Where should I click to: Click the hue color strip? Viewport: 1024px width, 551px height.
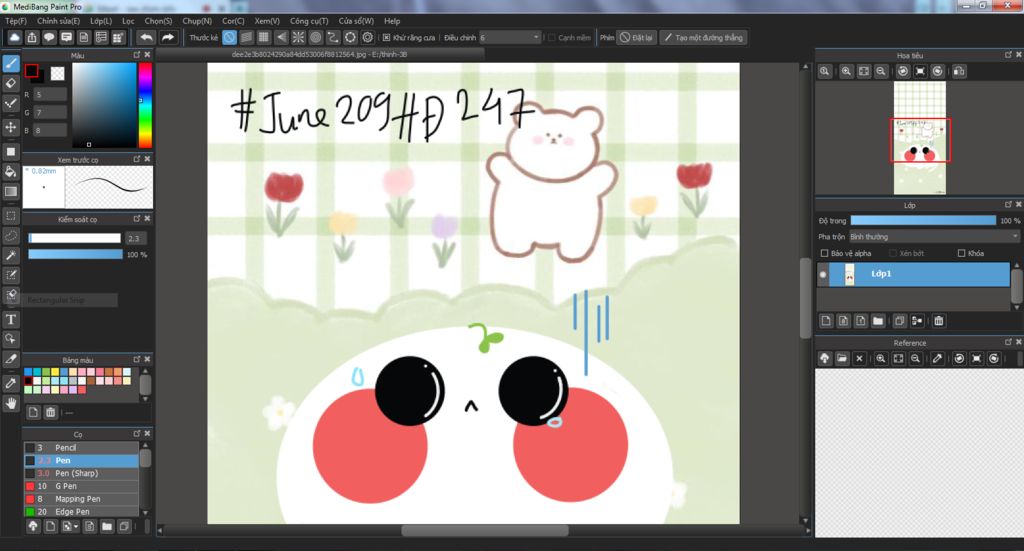tap(145, 105)
